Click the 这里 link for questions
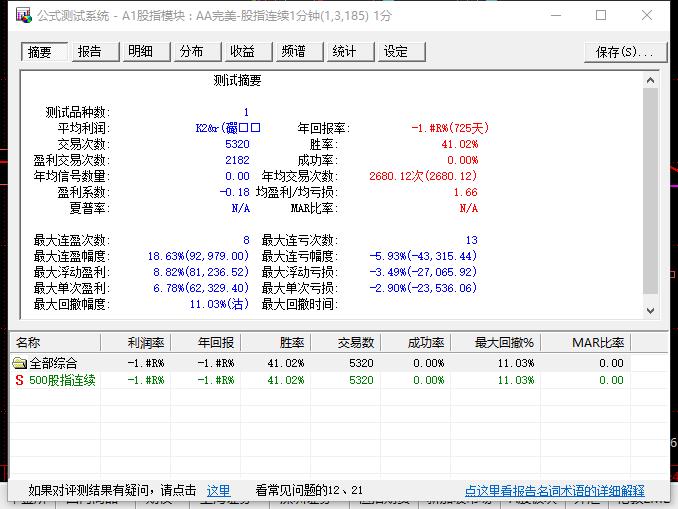Image resolution: width=678 pixels, height=509 pixels. pos(218,490)
